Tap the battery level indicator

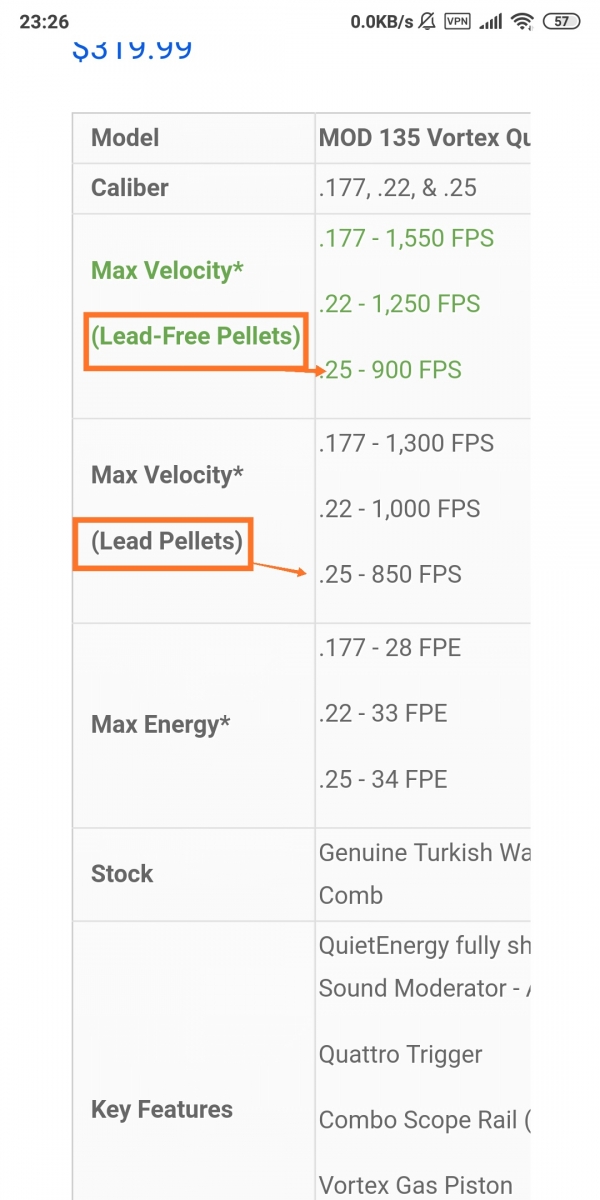562,21
